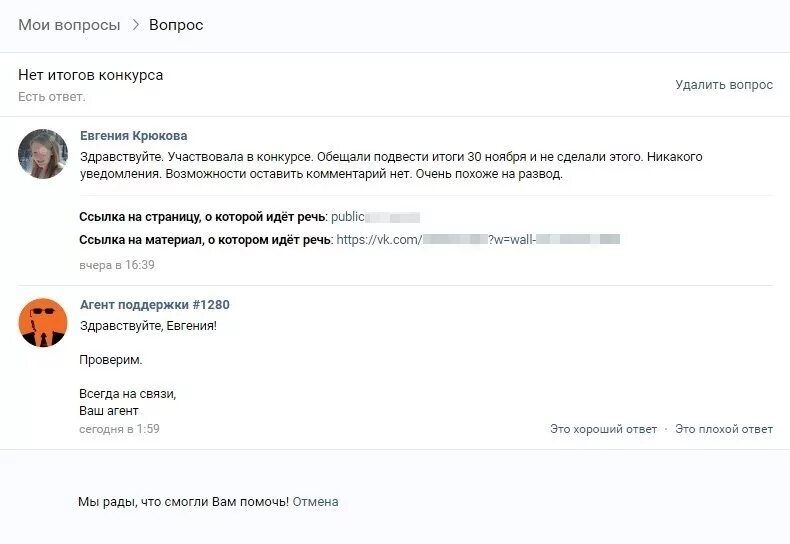Open the blurred public page link
This screenshot has height=544, width=790.
coord(375,216)
